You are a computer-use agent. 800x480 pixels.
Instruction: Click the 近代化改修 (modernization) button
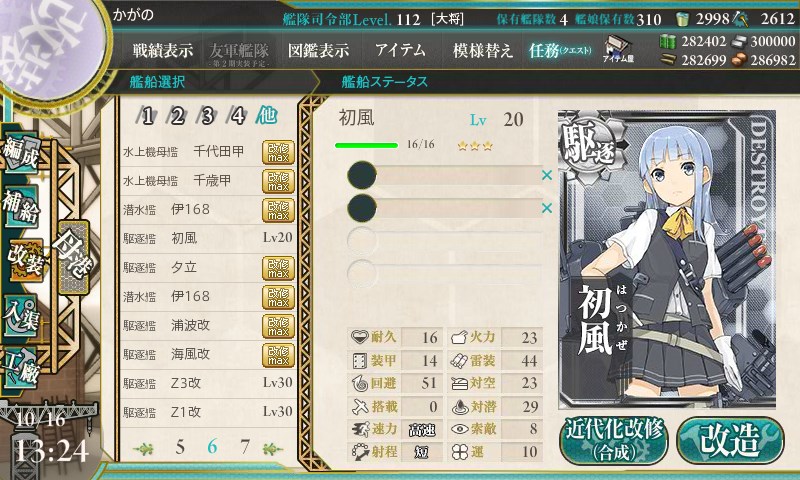click(x=614, y=440)
